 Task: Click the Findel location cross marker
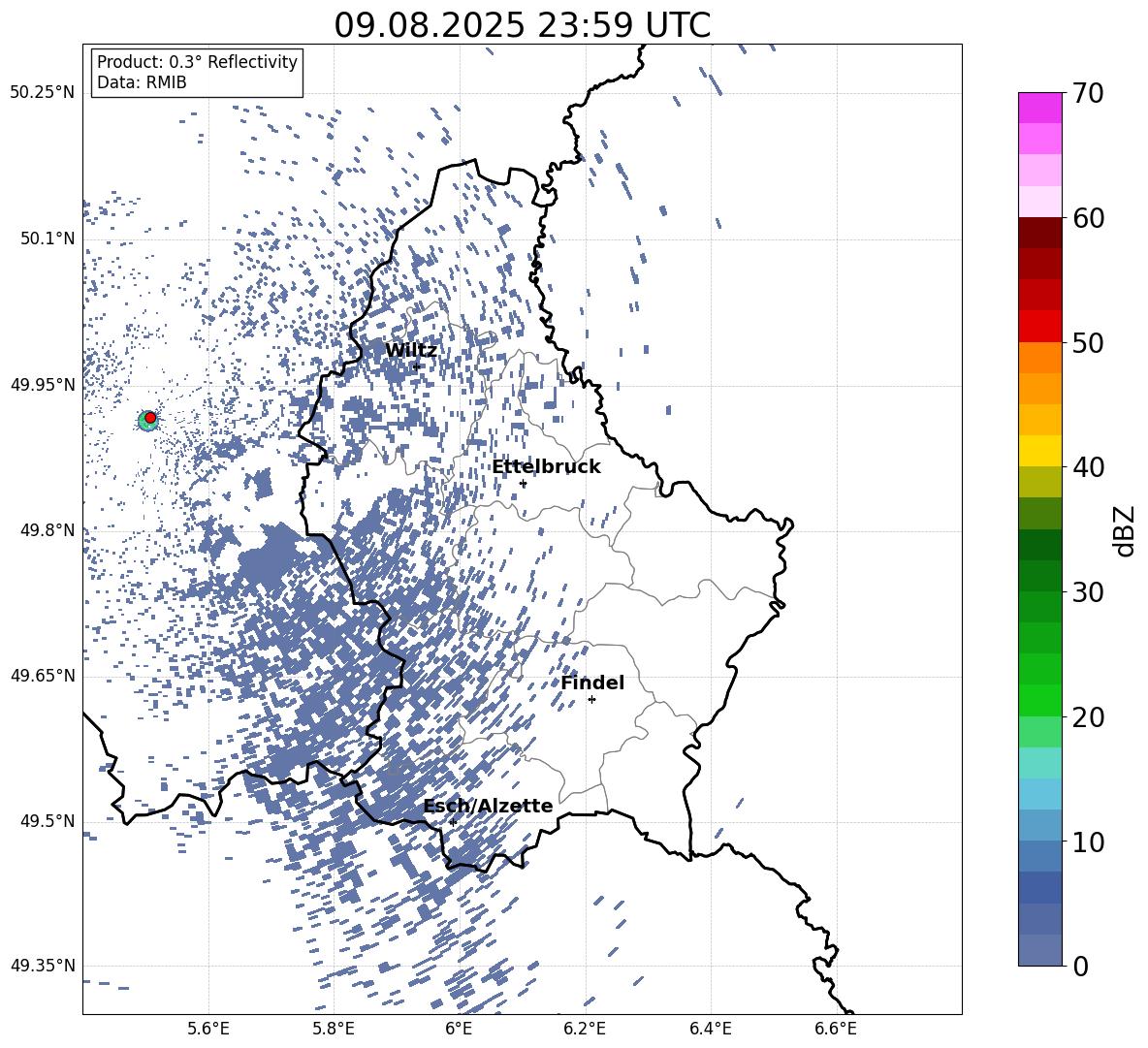click(x=591, y=700)
